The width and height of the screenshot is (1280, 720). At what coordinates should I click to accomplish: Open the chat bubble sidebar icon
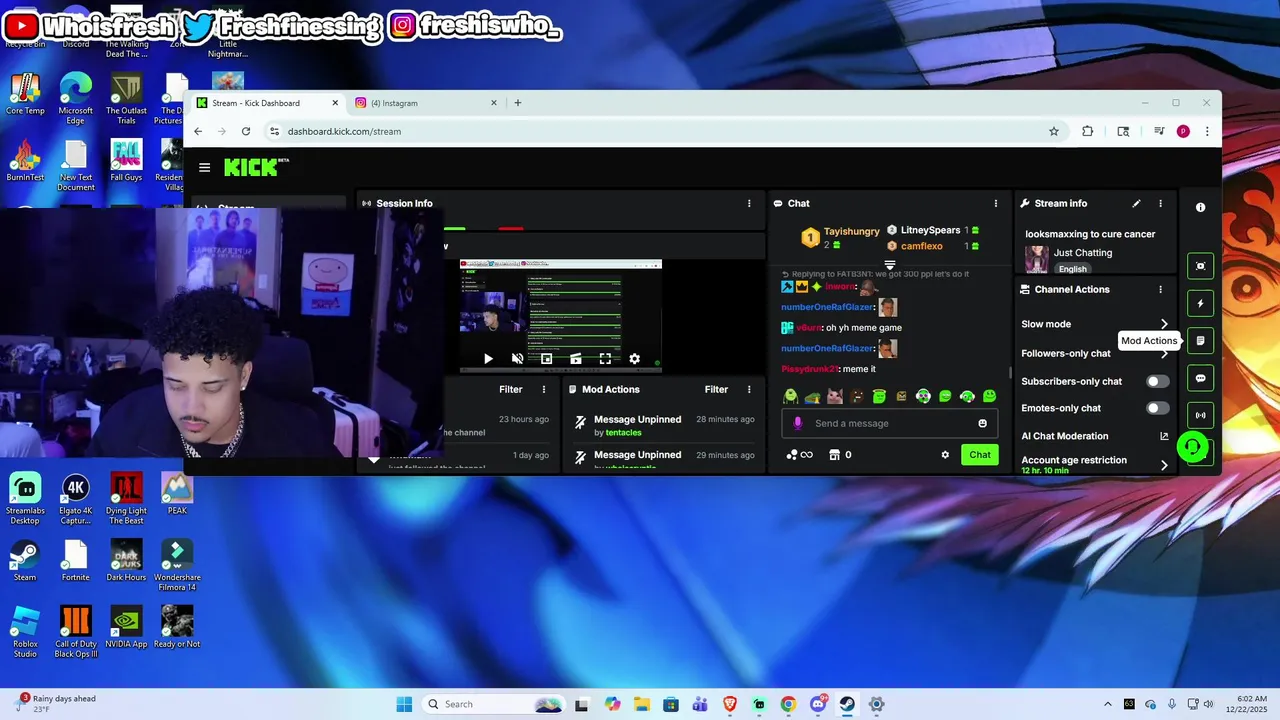(x=1201, y=378)
